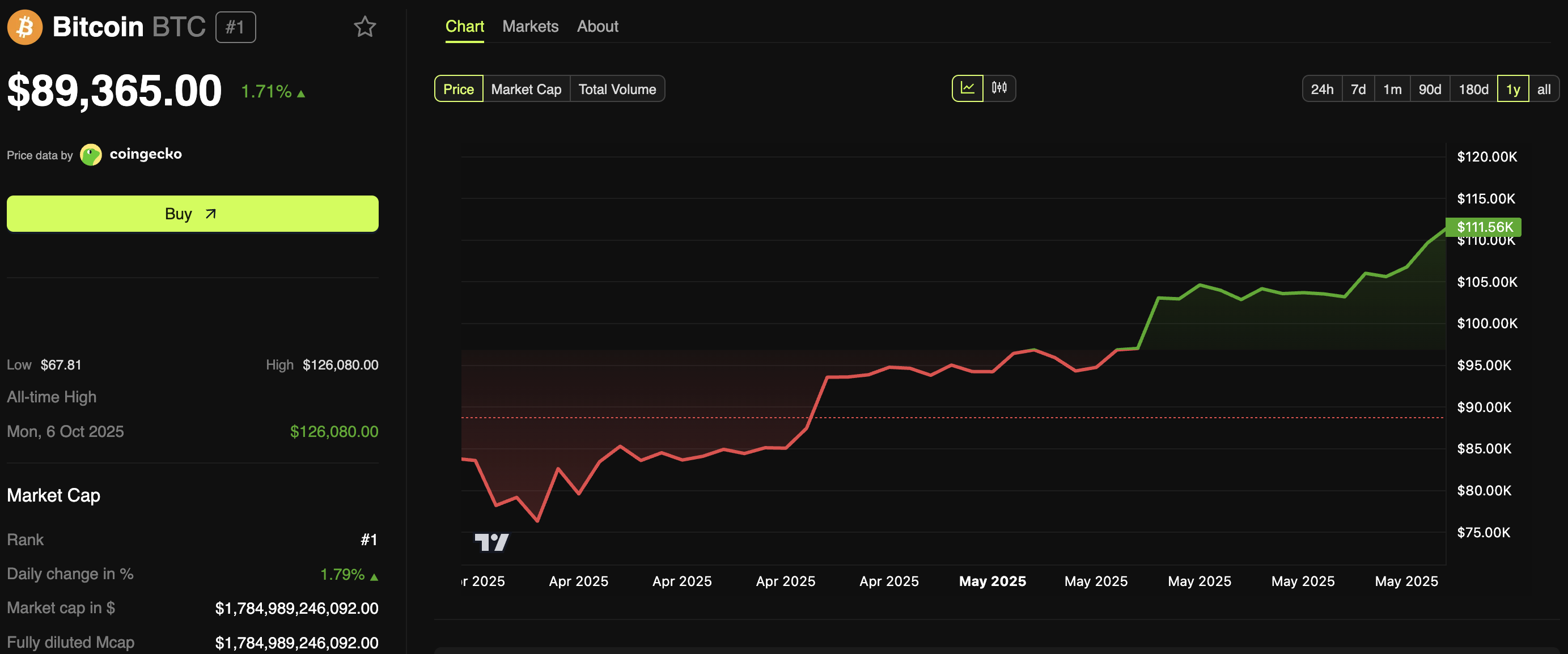
Task: Click the Bitcoin orange logo icon
Action: click(25, 27)
